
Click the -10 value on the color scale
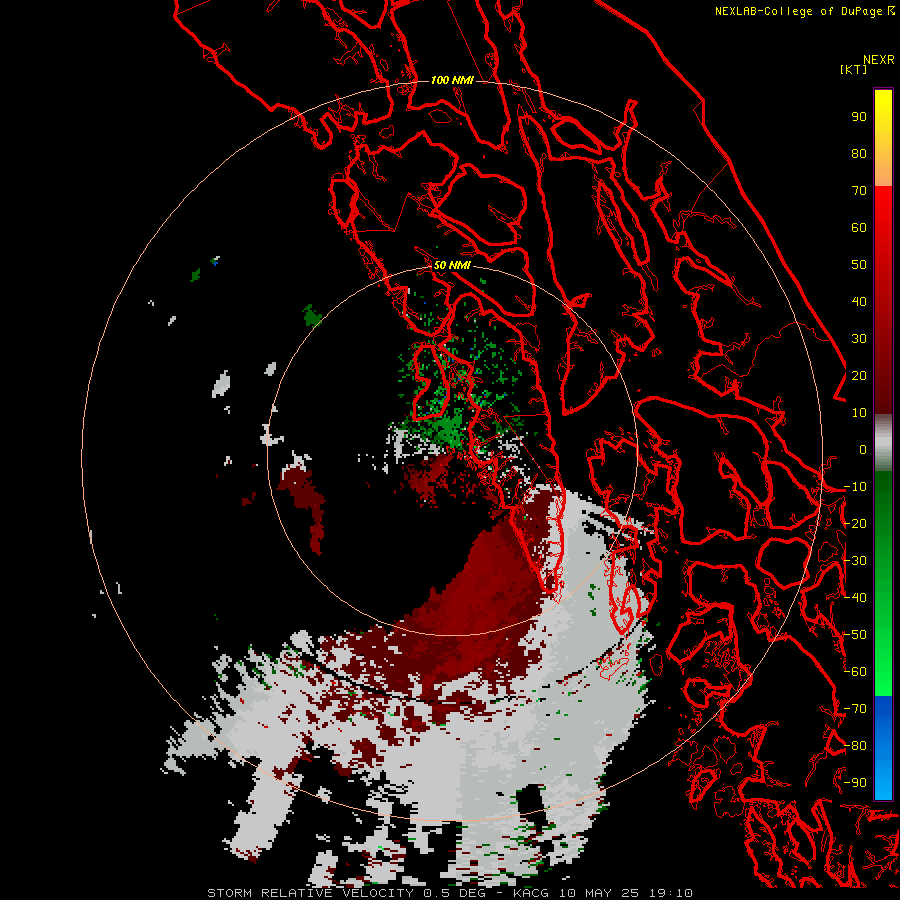[x=855, y=487]
